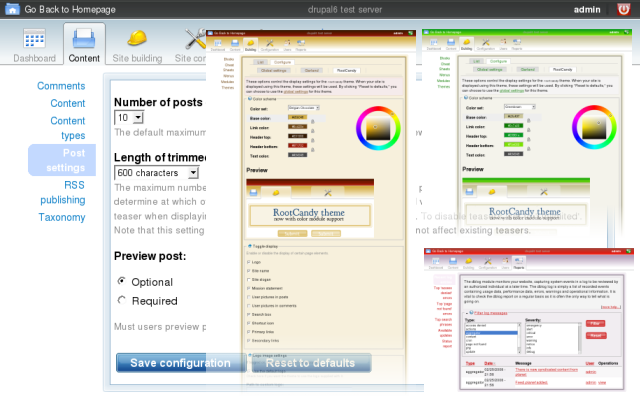
Task: Toggle the Search box checkbox
Action: (x=249, y=315)
